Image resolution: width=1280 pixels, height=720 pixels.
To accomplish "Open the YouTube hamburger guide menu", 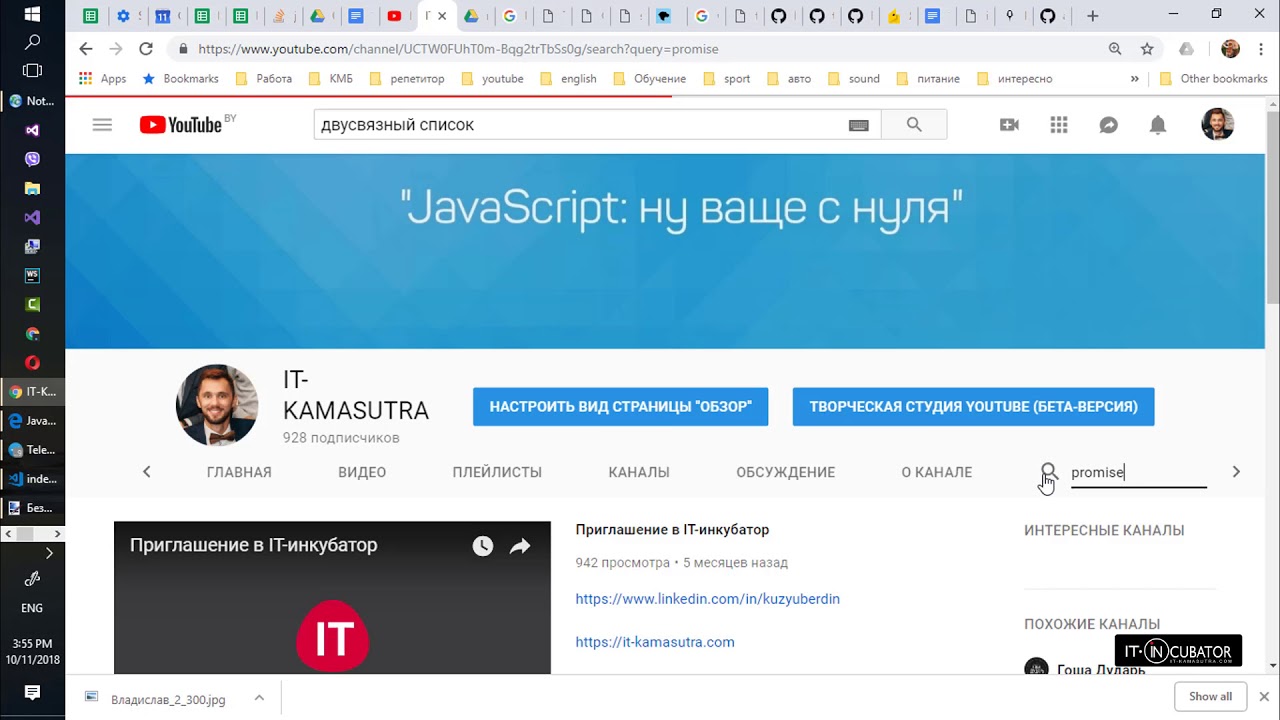I will (102, 125).
